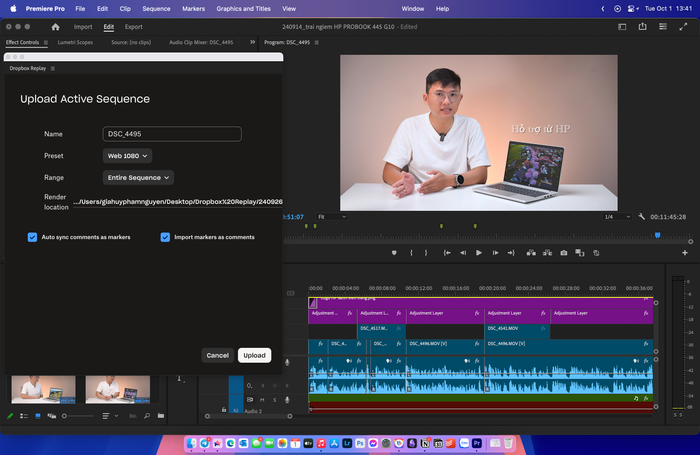Click the Cancel button

pos(217,355)
